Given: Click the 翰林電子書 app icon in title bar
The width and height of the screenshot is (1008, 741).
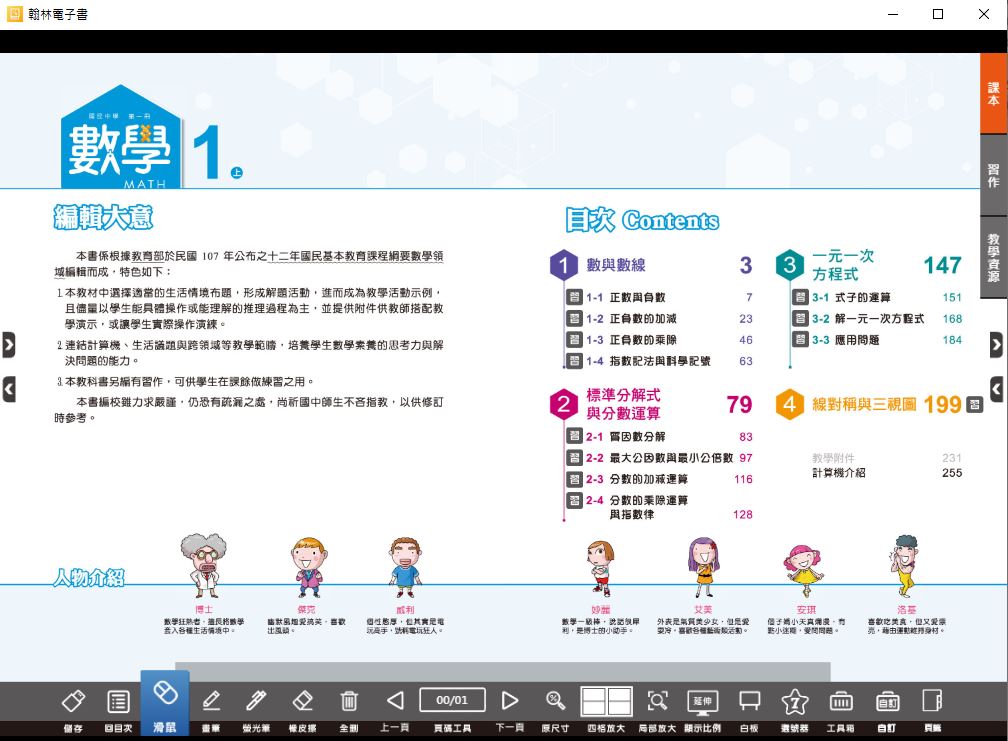Looking at the screenshot, I should click(x=14, y=13).
